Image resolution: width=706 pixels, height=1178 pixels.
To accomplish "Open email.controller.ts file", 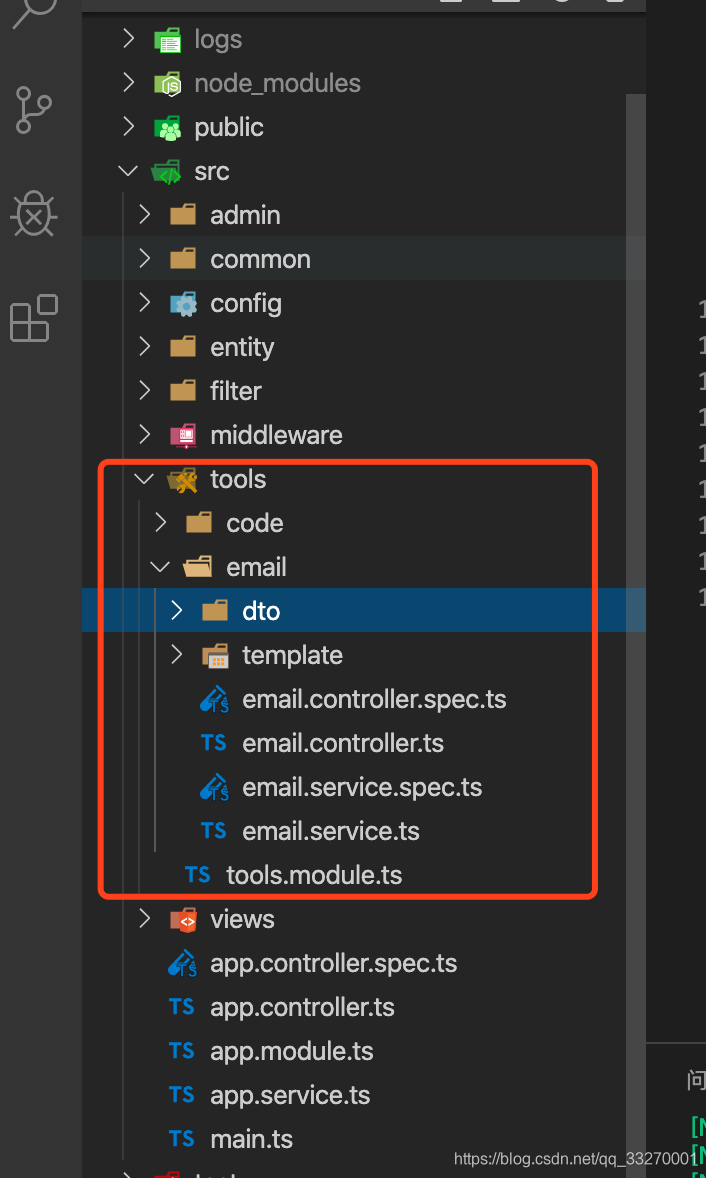I will pyautogui.click(x=342, y=743).
